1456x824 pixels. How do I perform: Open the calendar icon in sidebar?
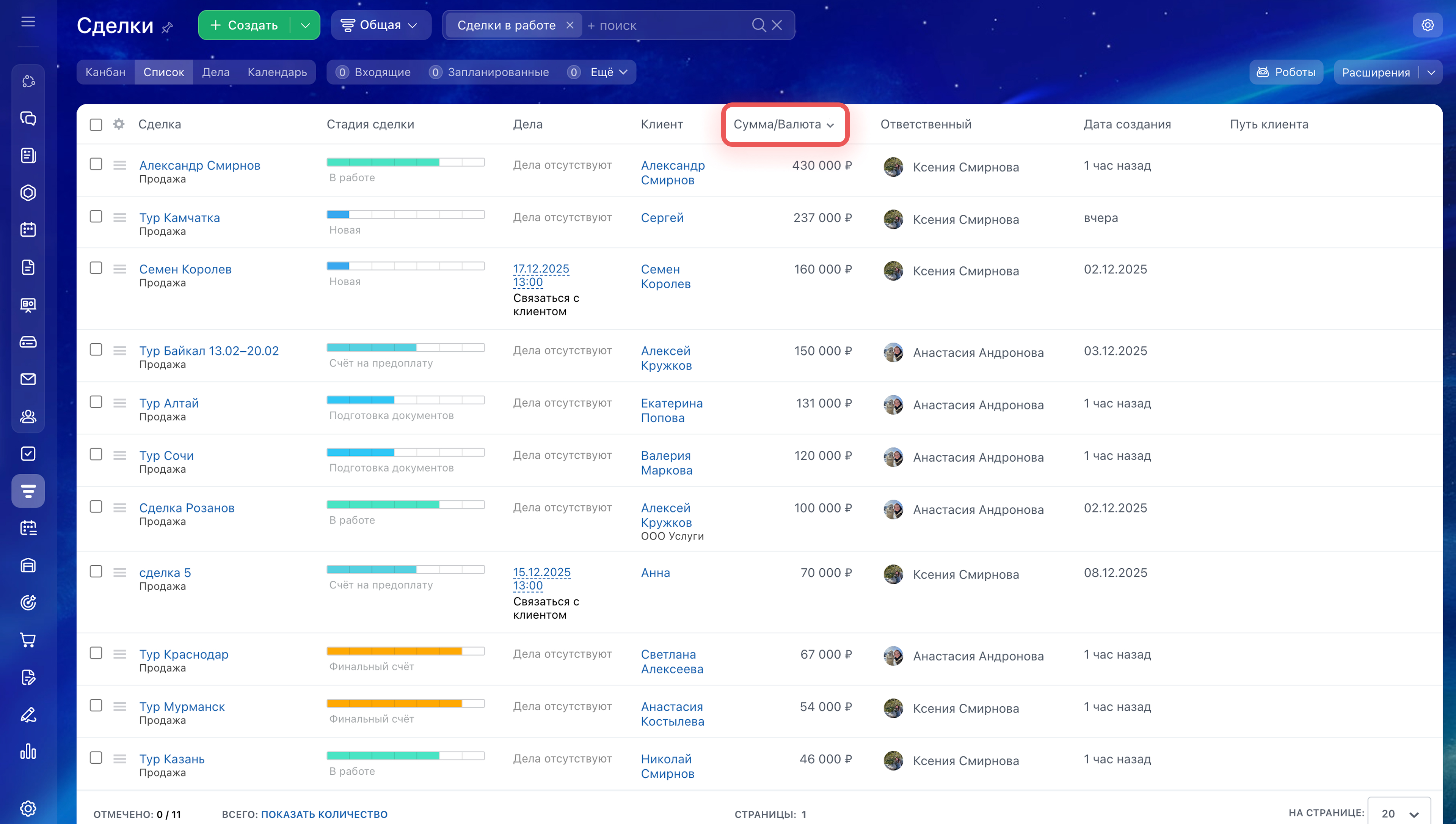28,230
